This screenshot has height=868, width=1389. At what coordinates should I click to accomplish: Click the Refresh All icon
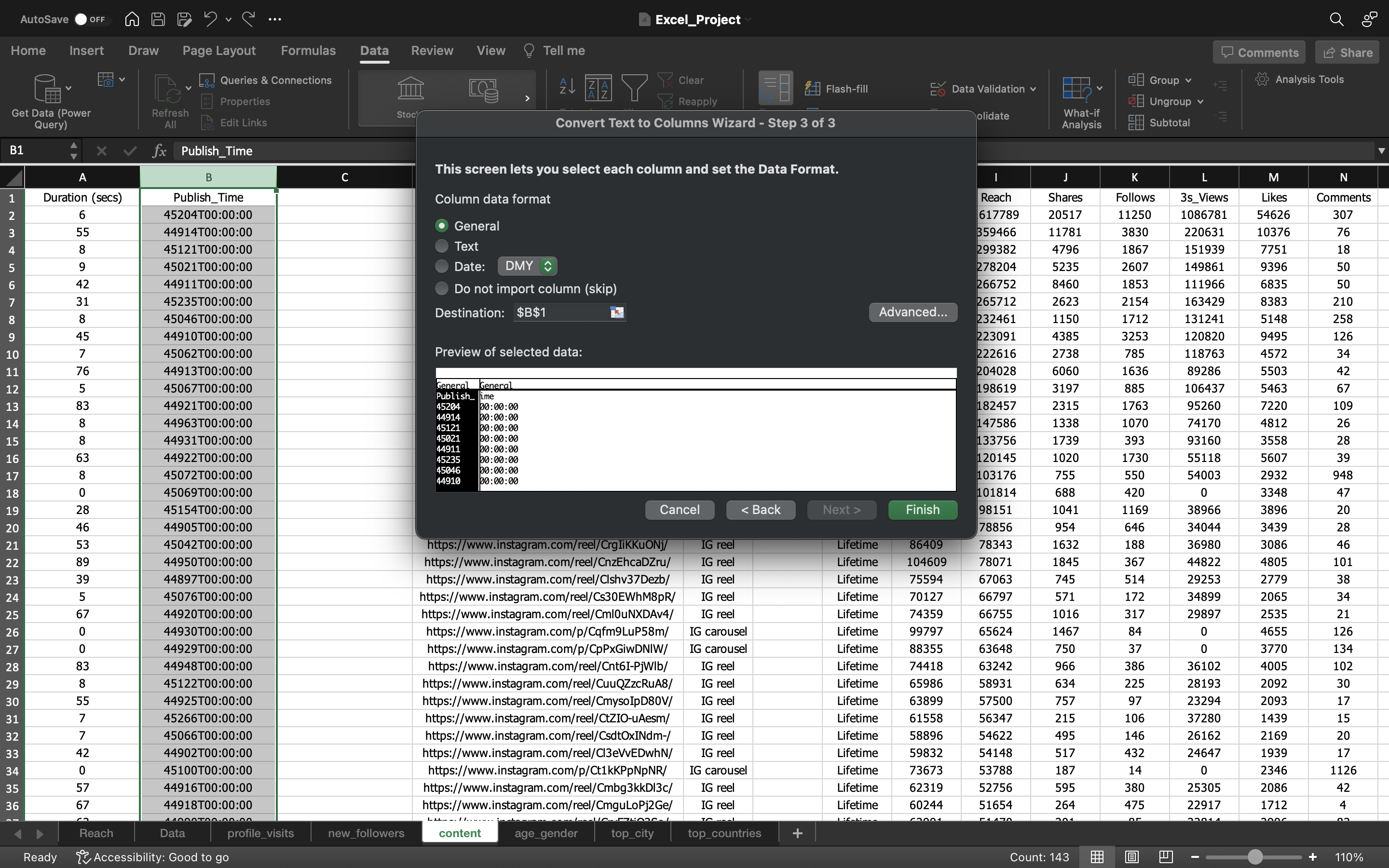pos(167,90)
